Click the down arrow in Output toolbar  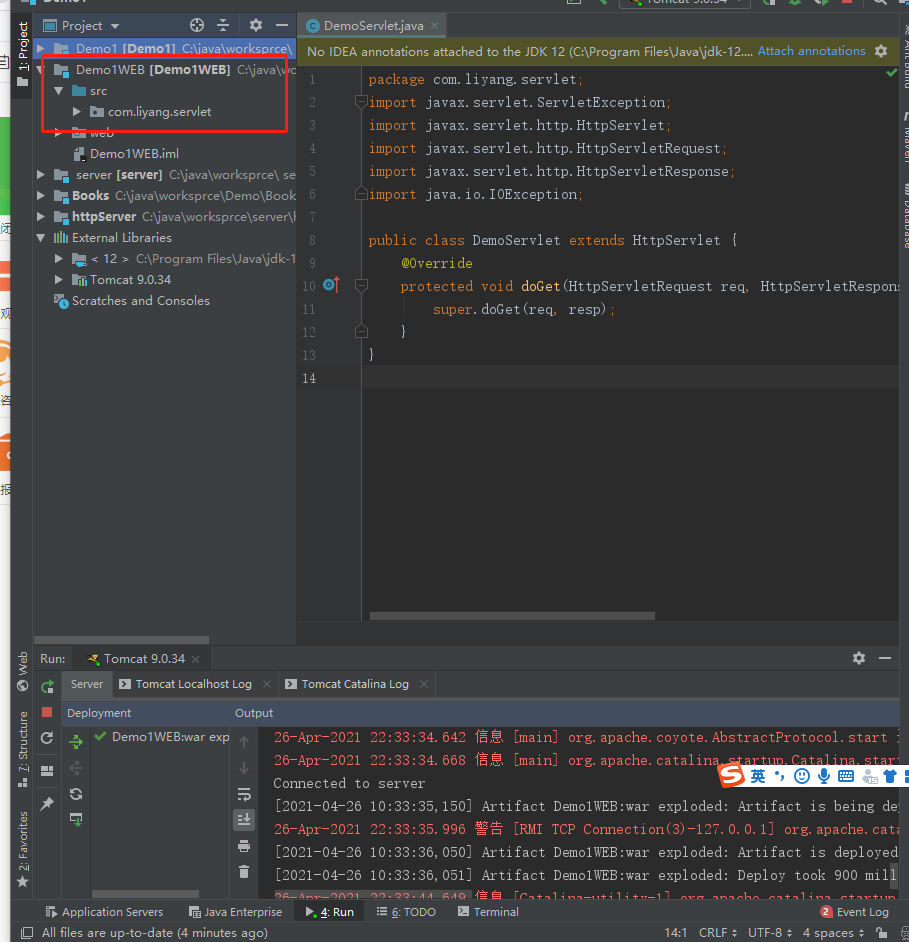point(244,768)
